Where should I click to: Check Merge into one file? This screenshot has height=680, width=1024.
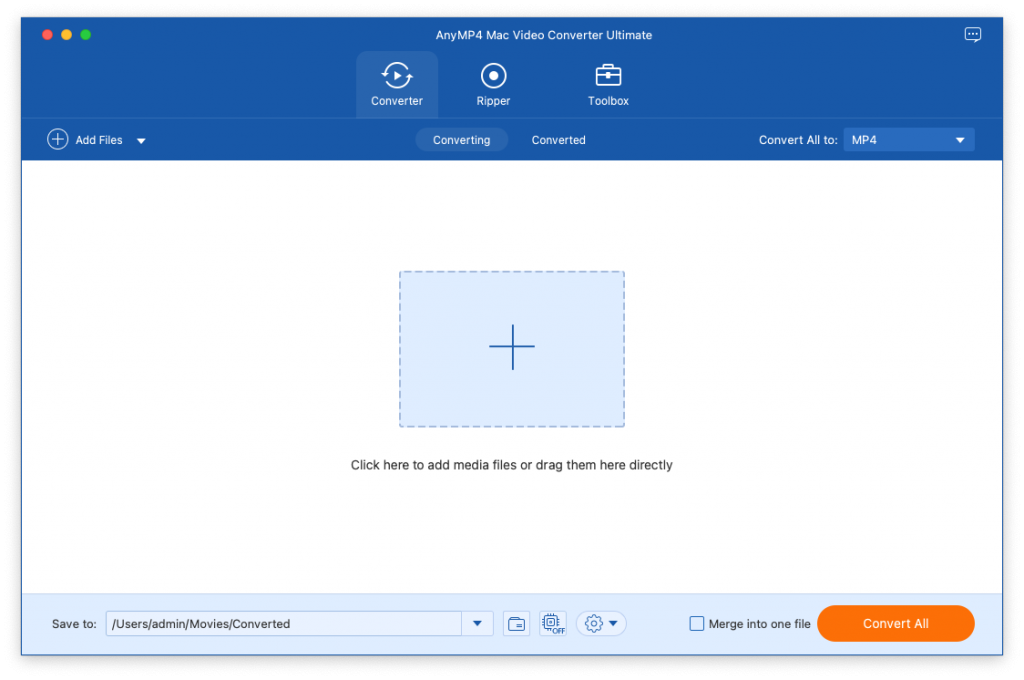(x=697, y=623)
